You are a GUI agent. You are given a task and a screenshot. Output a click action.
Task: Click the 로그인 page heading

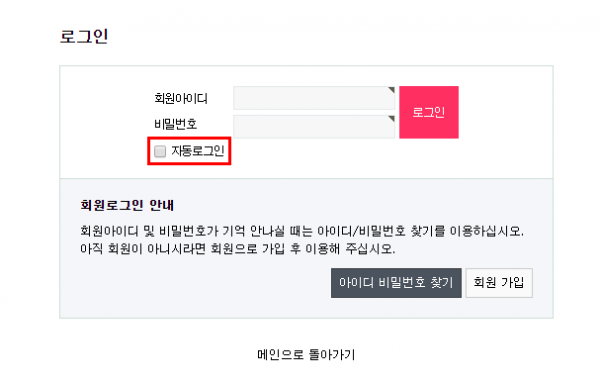pyautogui.click(x=84, y=37)
